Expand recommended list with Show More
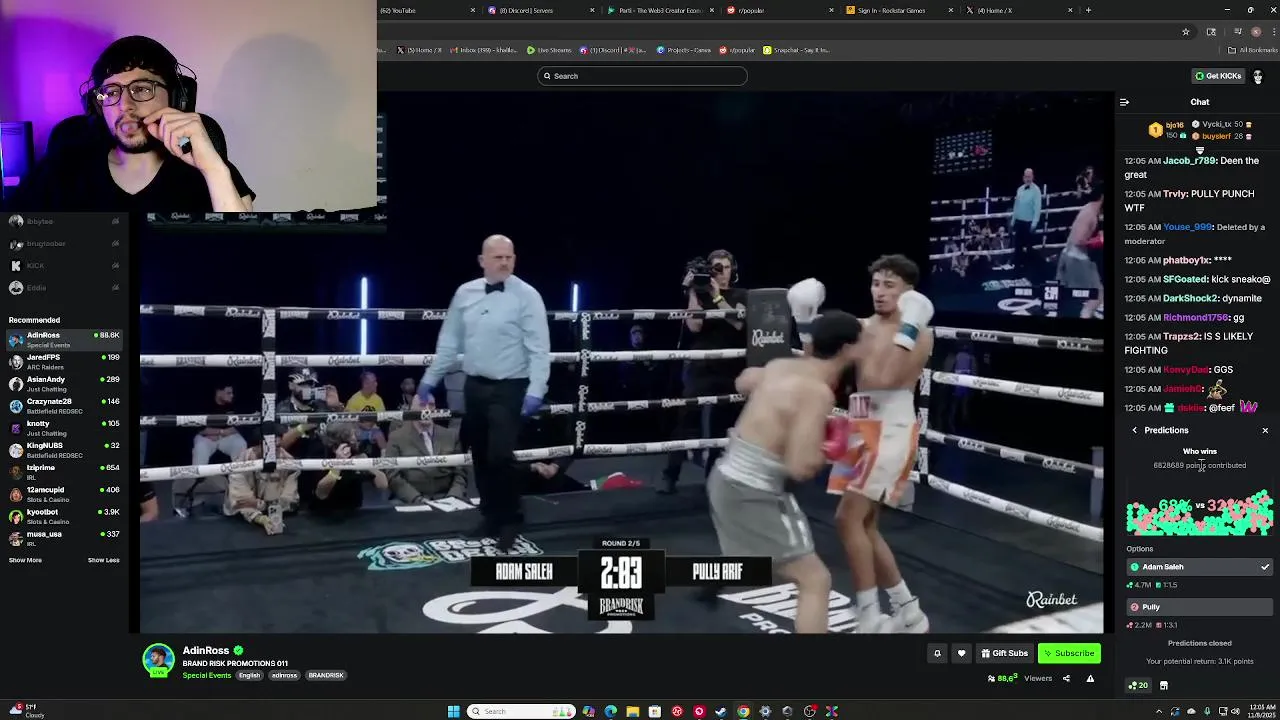Screen dimensions: 1280x720 (x=25, y=560)
